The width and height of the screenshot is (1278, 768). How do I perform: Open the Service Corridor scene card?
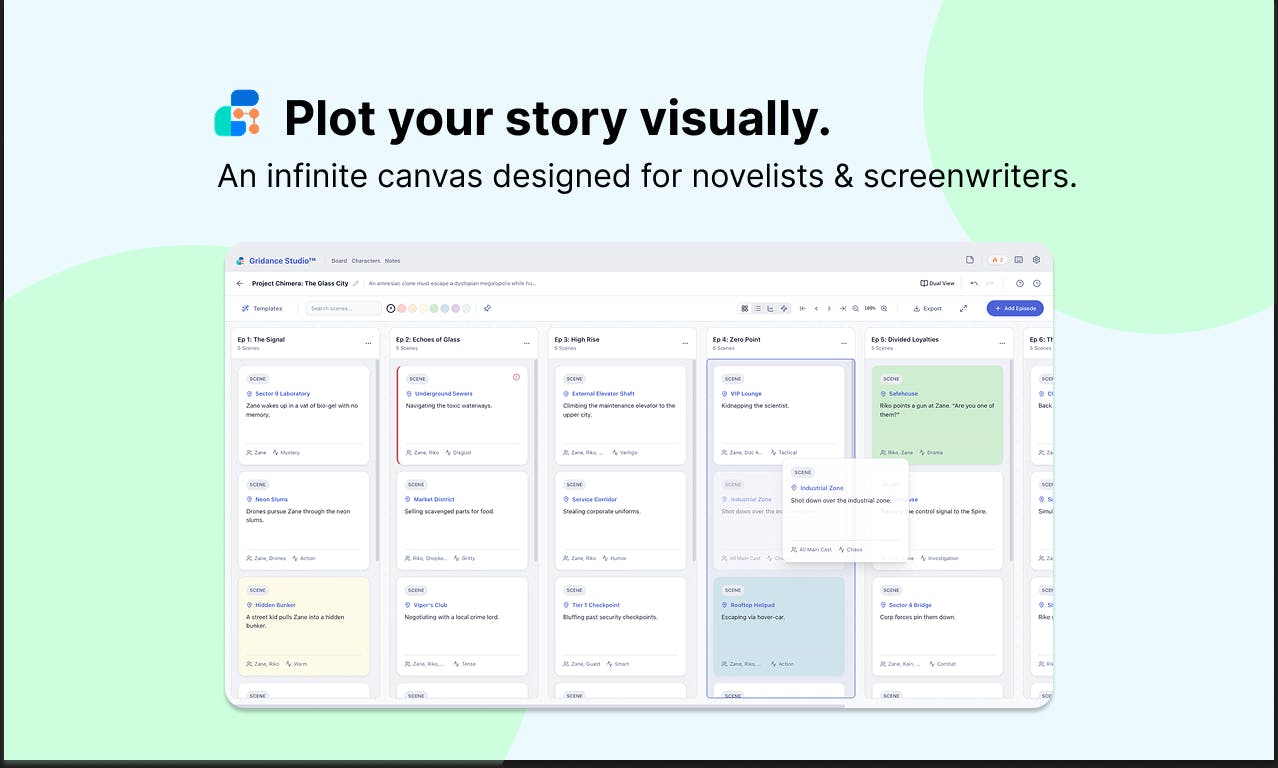point(621,520)
